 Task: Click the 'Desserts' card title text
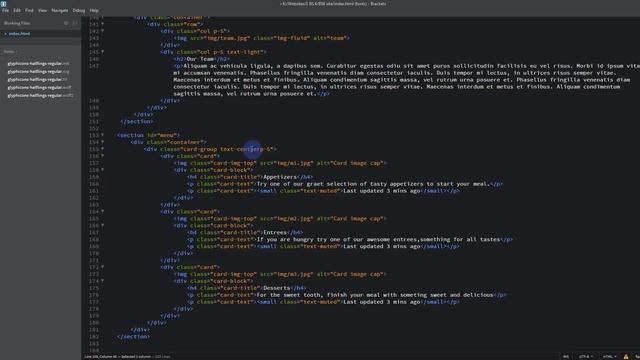[277, 288]
